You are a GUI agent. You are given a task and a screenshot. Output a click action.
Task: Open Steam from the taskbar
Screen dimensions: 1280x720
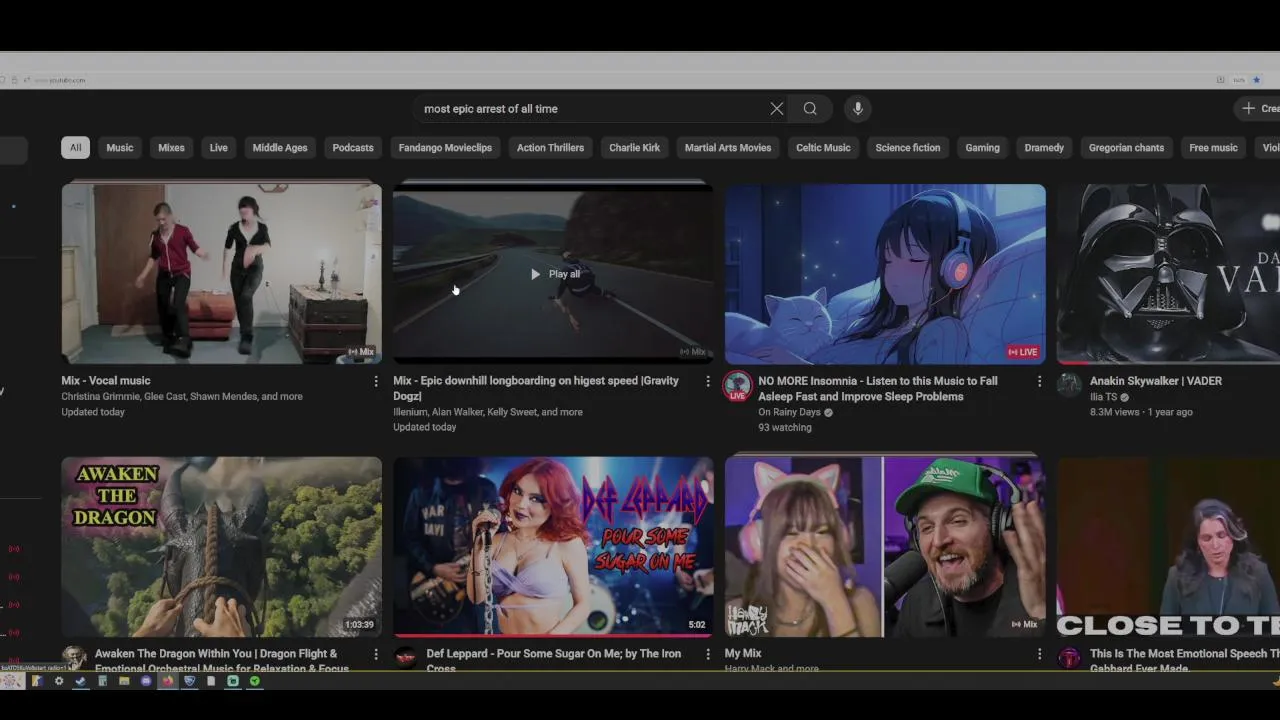point(80,681)
